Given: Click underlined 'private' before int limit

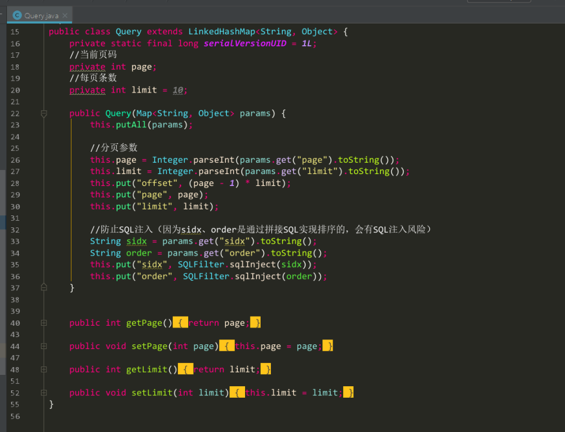Looking at the screenshot, I should (87, 90).
